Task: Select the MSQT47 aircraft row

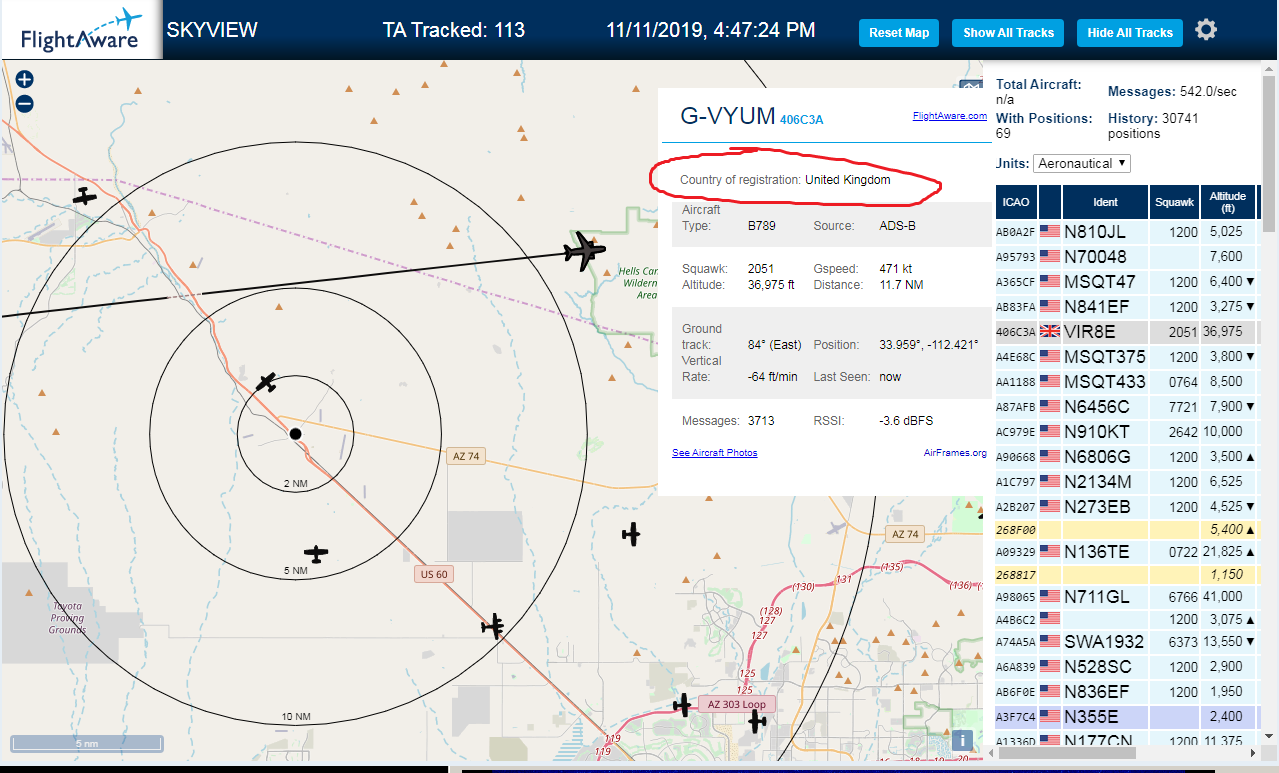Action: point(1126,281)
